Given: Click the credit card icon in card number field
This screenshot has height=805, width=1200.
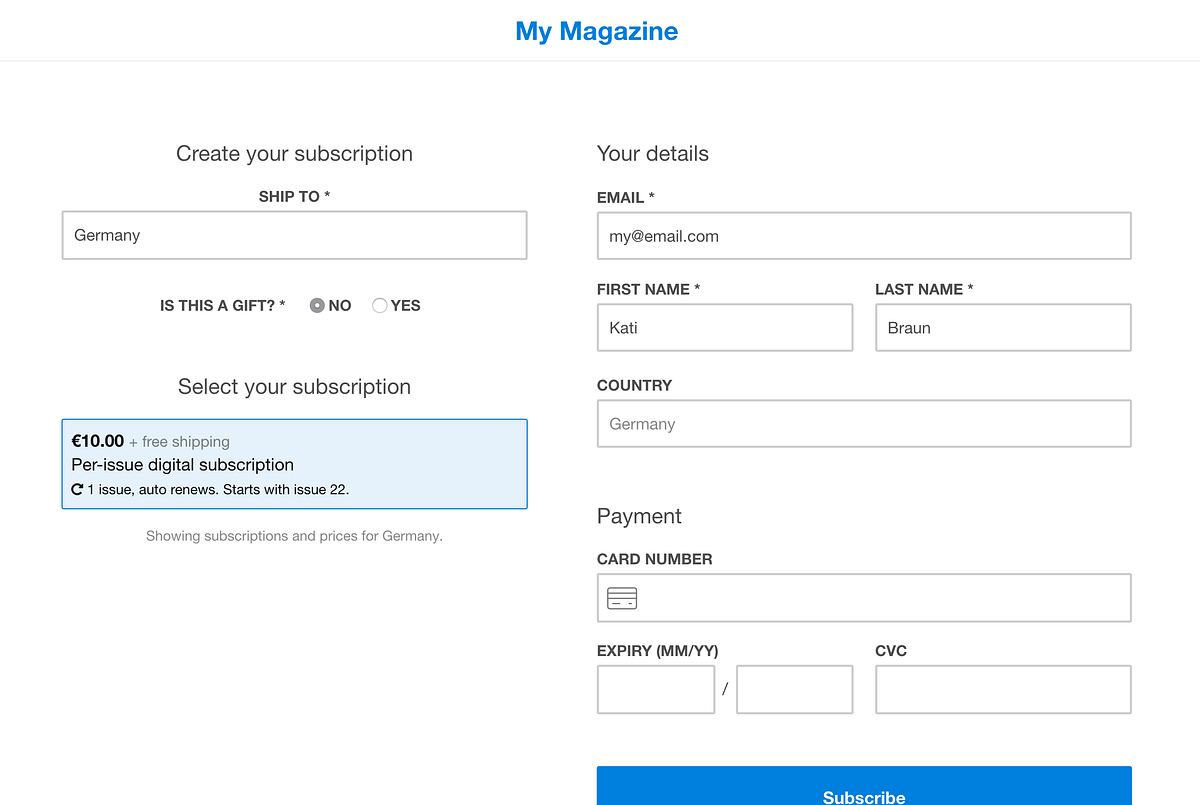Looking at the screenshot, I should click(622, 598).
